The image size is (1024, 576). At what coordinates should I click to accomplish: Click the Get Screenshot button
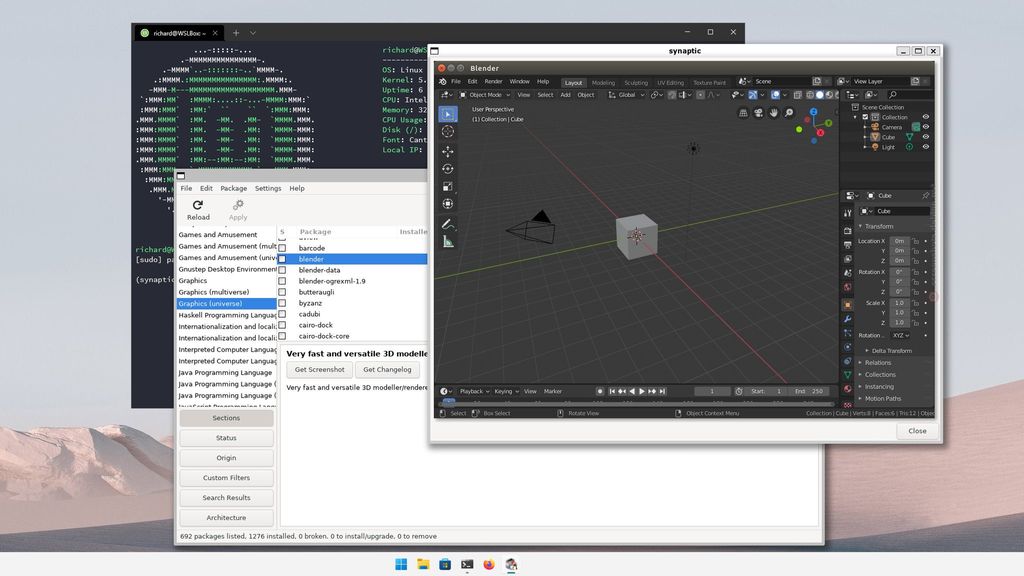pos(318,369)
